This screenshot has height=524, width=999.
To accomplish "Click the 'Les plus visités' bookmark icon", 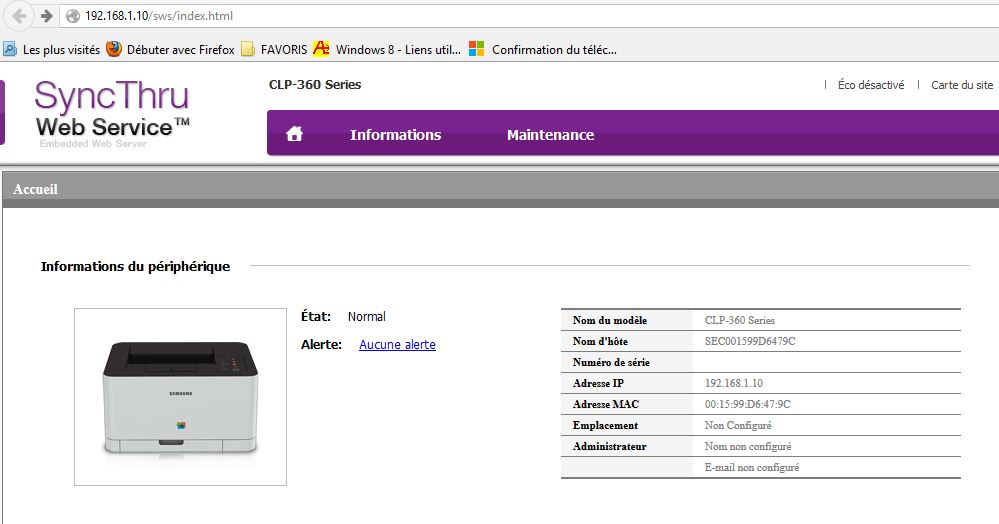I will click(x=10, y=49).
